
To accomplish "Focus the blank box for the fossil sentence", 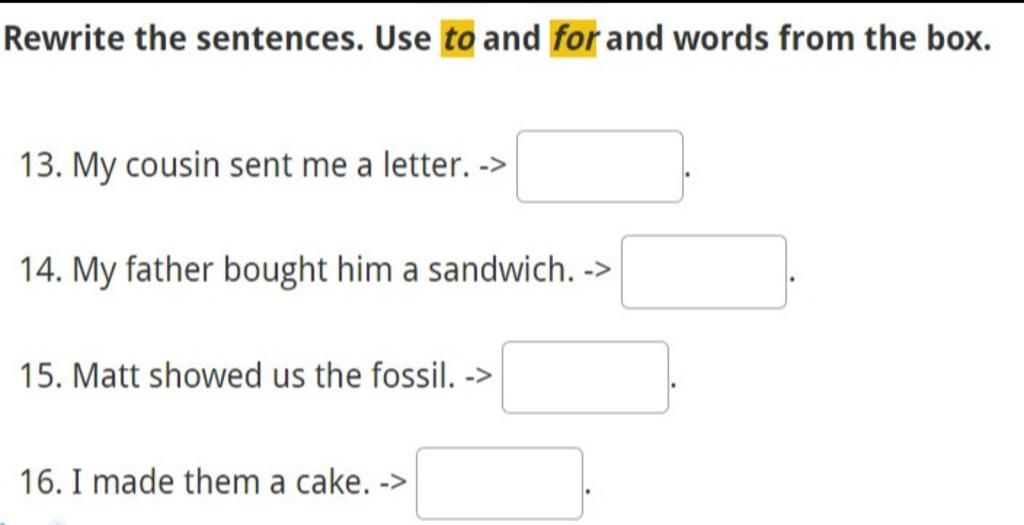I will coord(585,377).
